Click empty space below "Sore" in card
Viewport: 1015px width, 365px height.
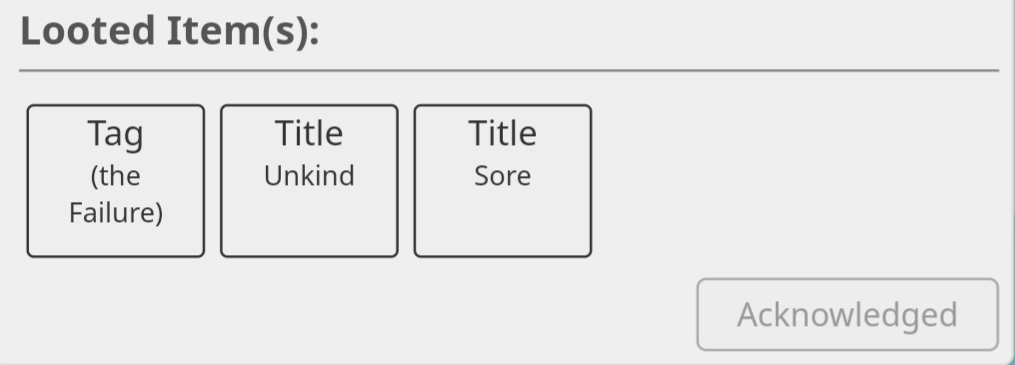coord(503,223)
